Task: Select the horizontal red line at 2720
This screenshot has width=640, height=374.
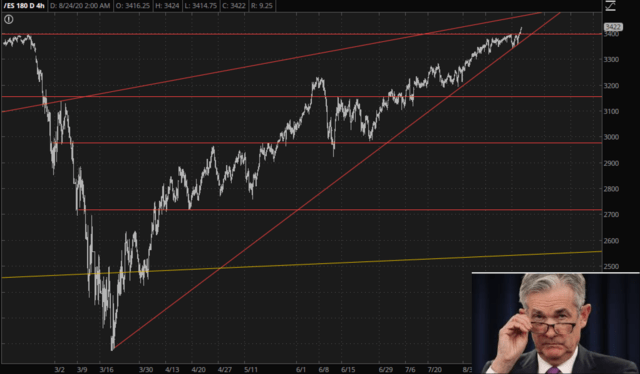Action: (x=340, y=210)
